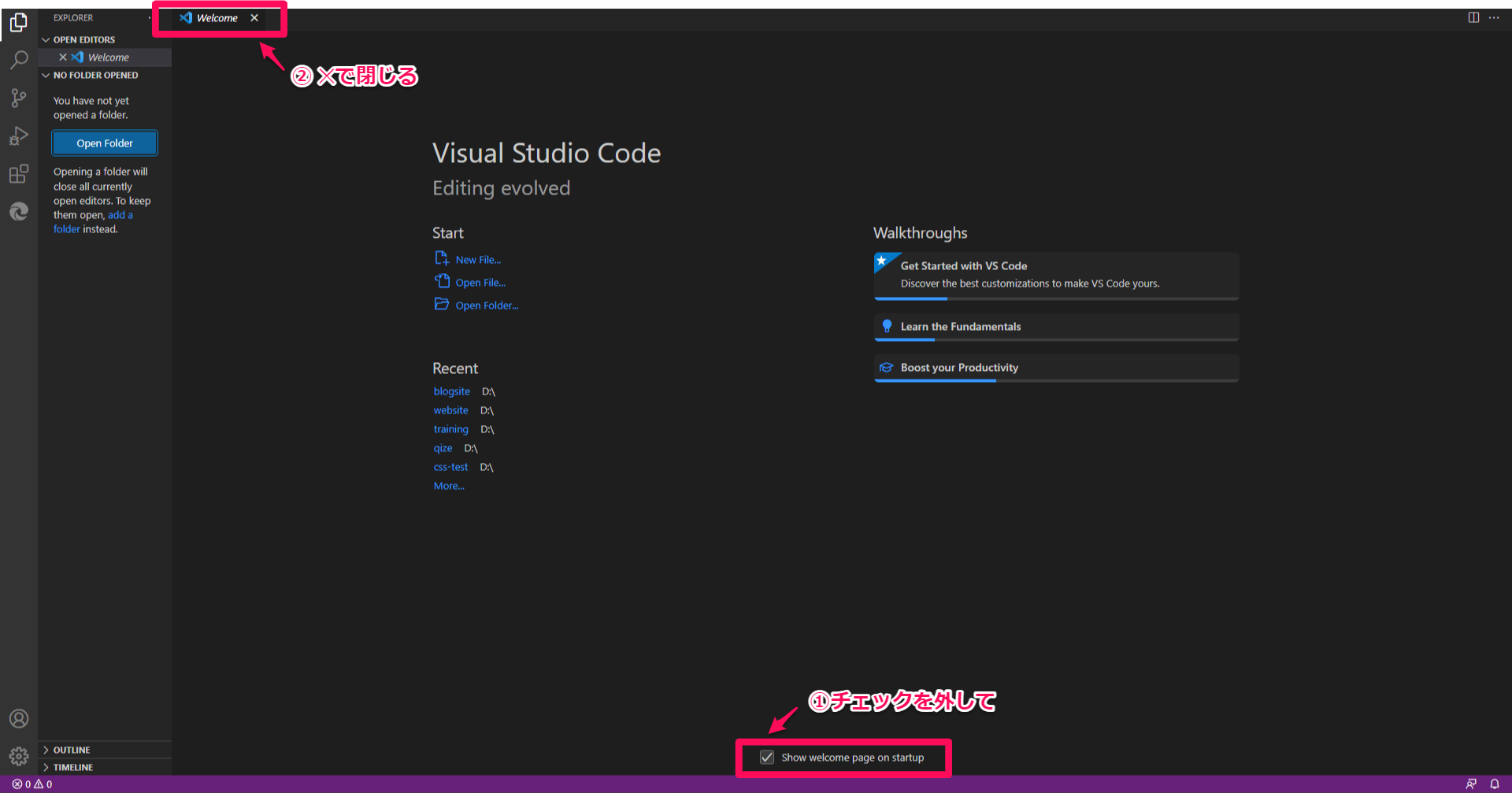This screenshot has width=1512, height=793.
Task: Click the errors and warnings status indicator
Action: [32, 784]
